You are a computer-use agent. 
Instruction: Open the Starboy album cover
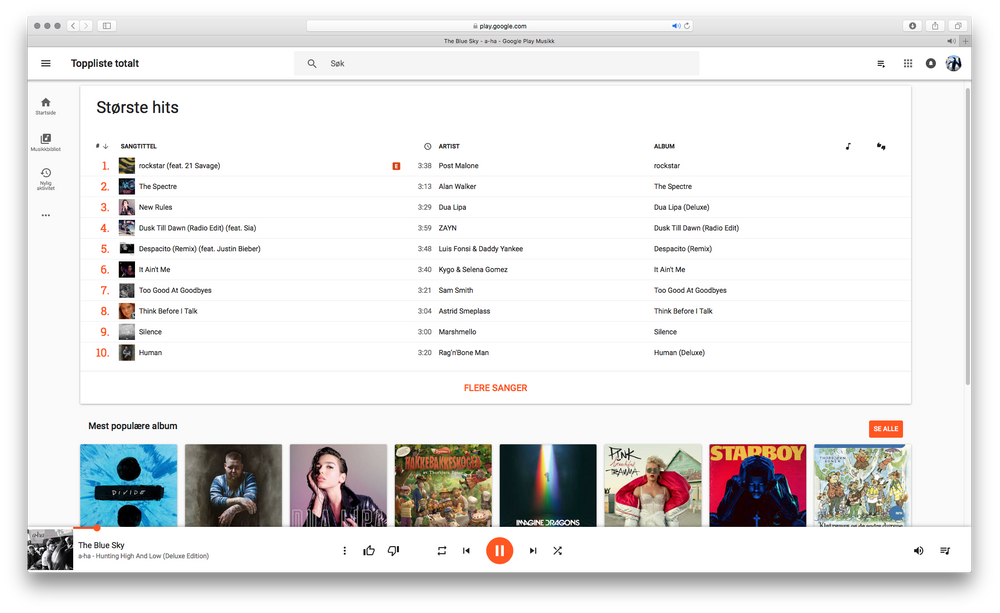[x=758, y=485]
